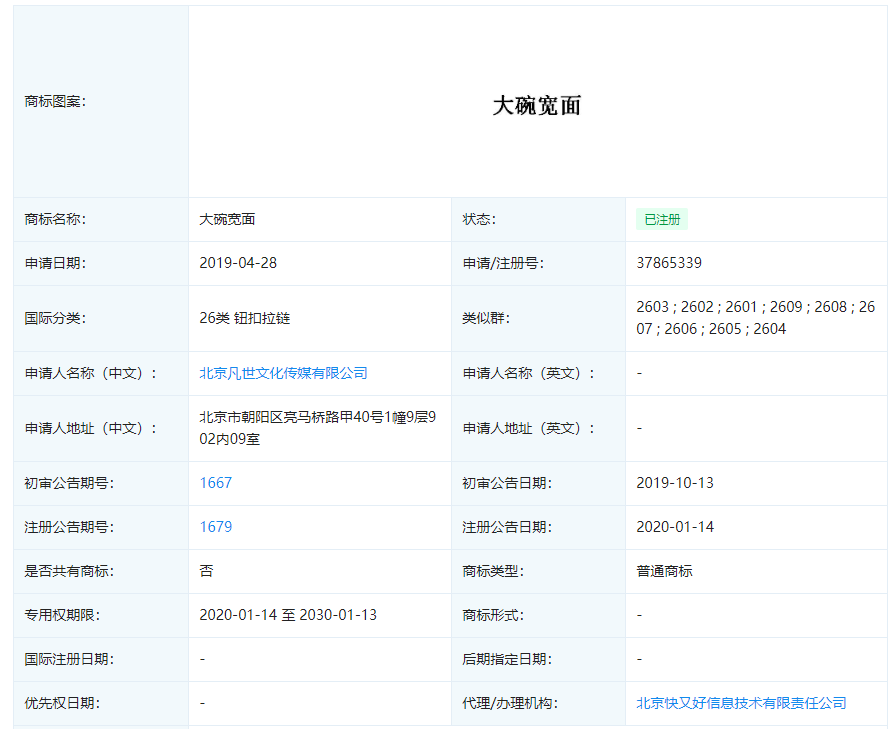Open agency link 北京快又好信息技术有限责任公司
The width and height of the screenshot is (893, 729).
(x=740, y=703)
